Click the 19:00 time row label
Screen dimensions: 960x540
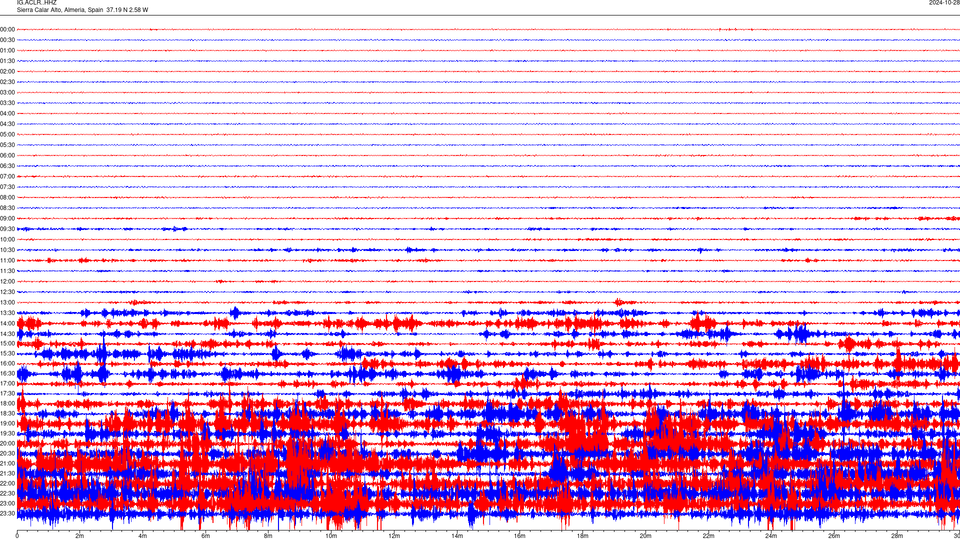[7, 423]
